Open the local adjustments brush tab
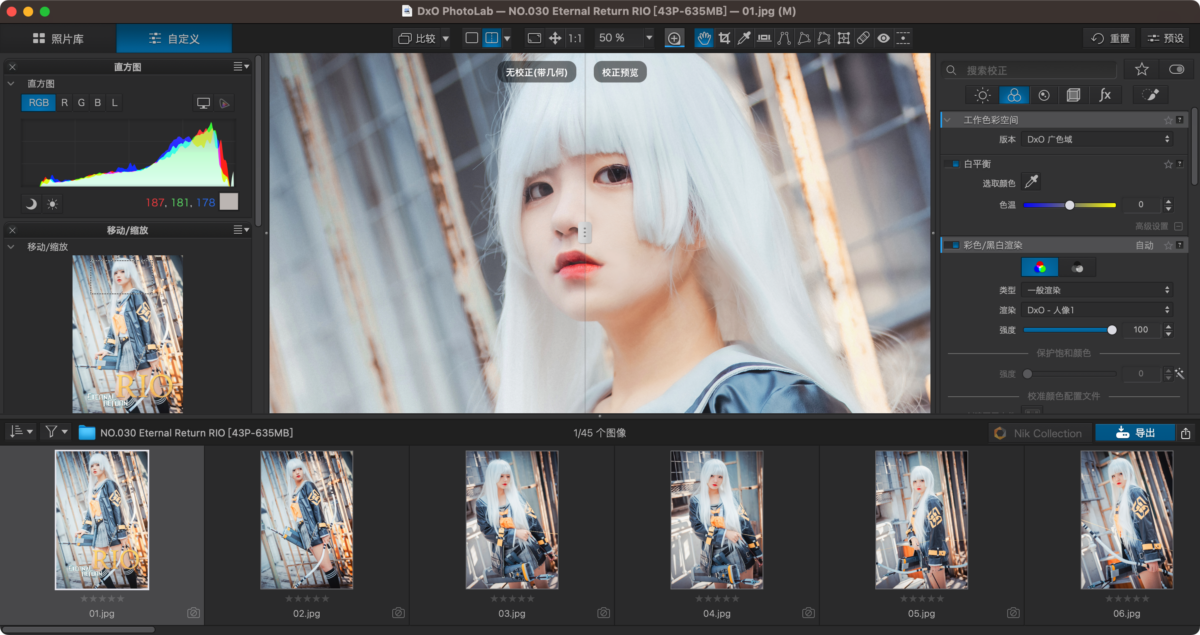Viewport: 1200px width, 635px height. tap(1150, 95)
